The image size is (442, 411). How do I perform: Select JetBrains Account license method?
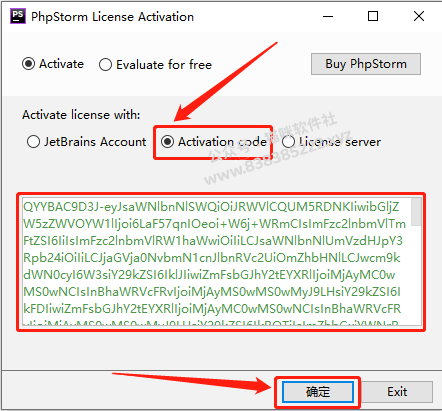(87, 142)
